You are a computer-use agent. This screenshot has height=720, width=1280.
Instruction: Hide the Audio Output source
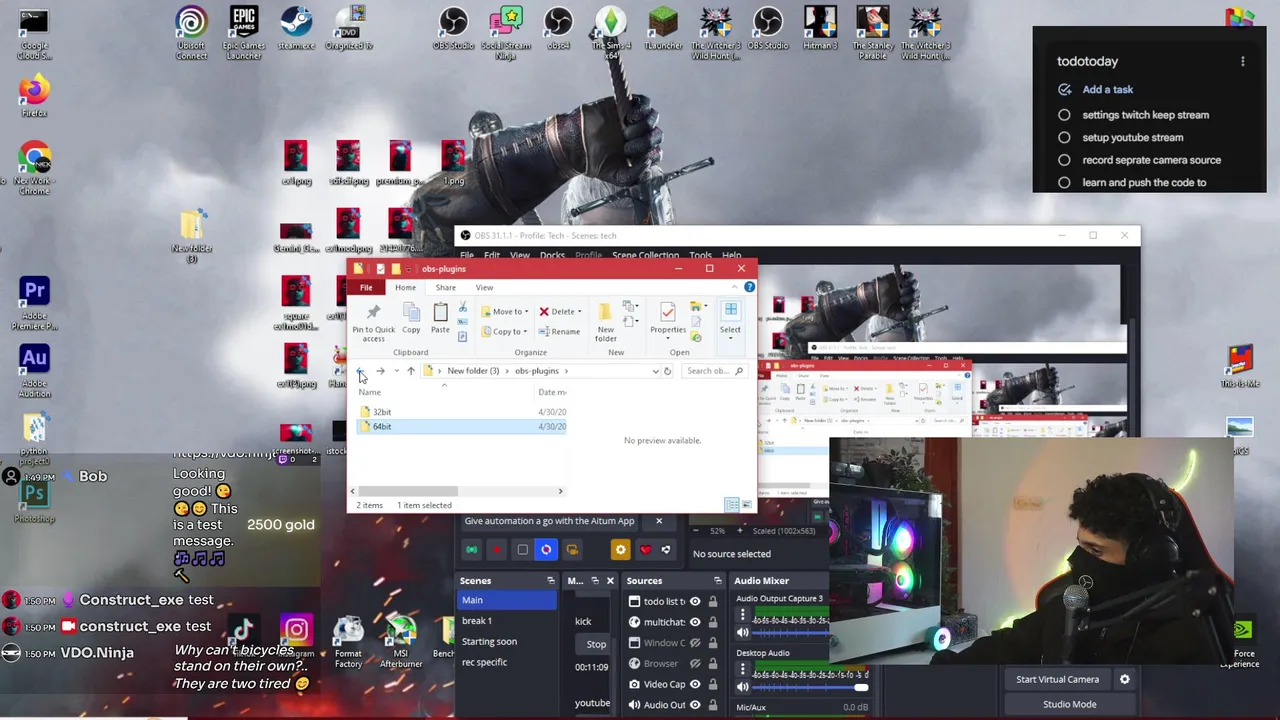point(695,705)
